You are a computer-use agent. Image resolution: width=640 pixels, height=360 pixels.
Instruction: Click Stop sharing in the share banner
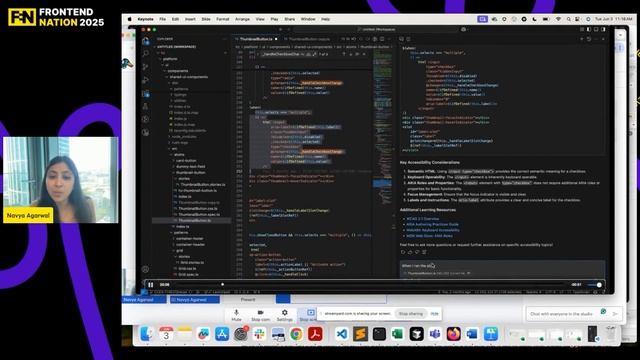click(411, 313)
